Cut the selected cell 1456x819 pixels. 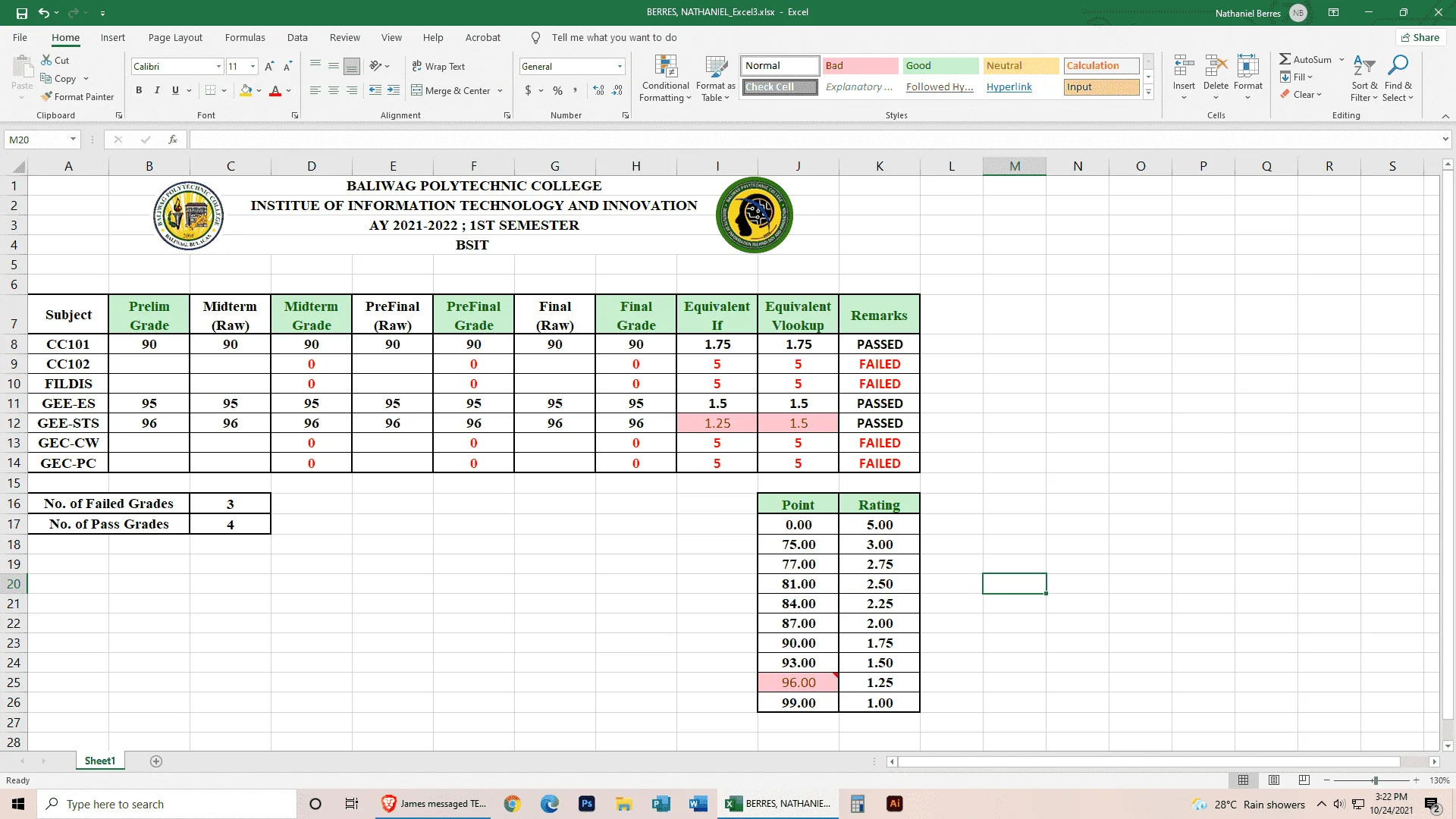coord(55,60)
